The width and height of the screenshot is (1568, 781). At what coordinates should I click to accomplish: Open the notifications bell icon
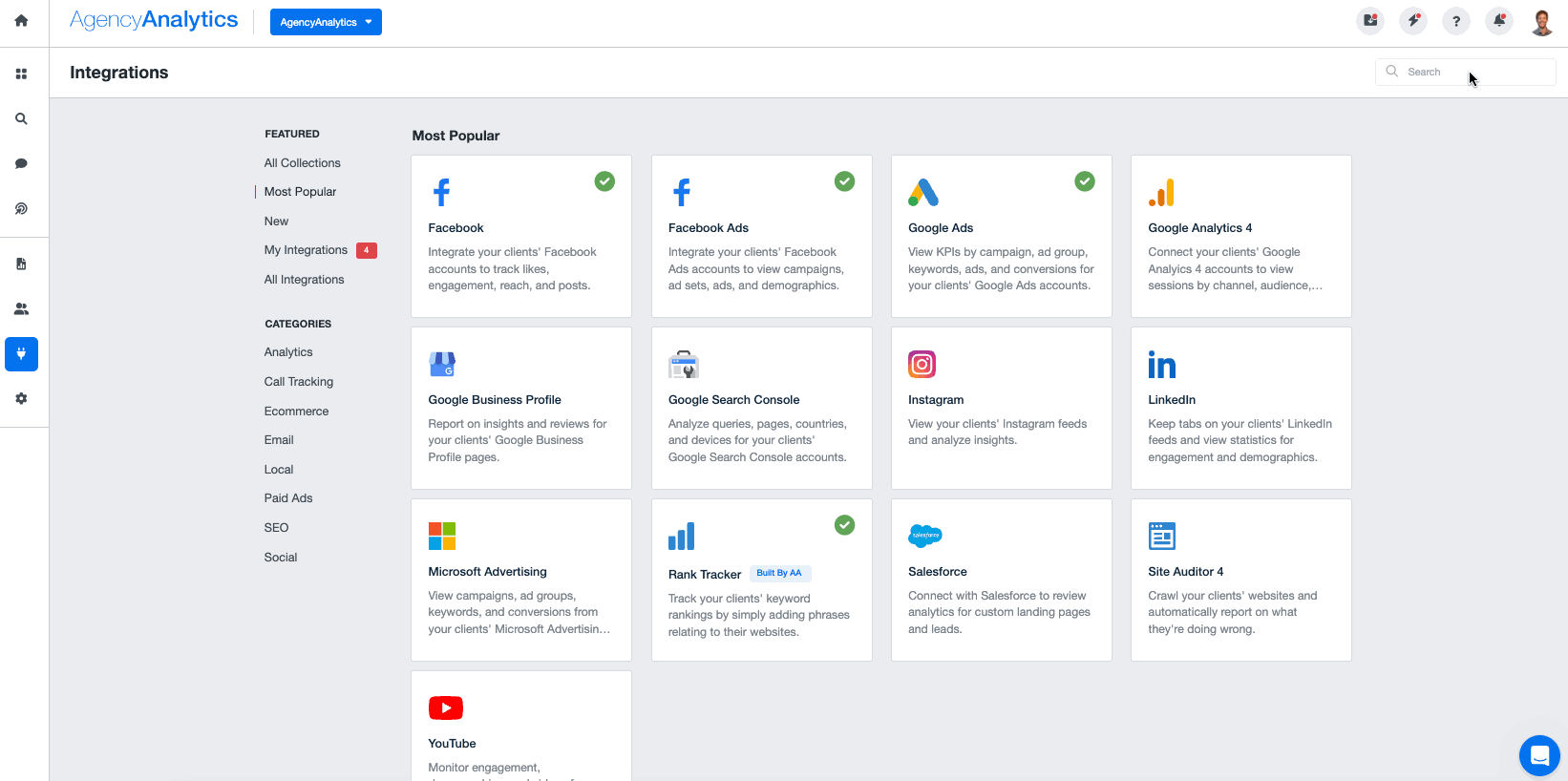tap(1499, 21)
